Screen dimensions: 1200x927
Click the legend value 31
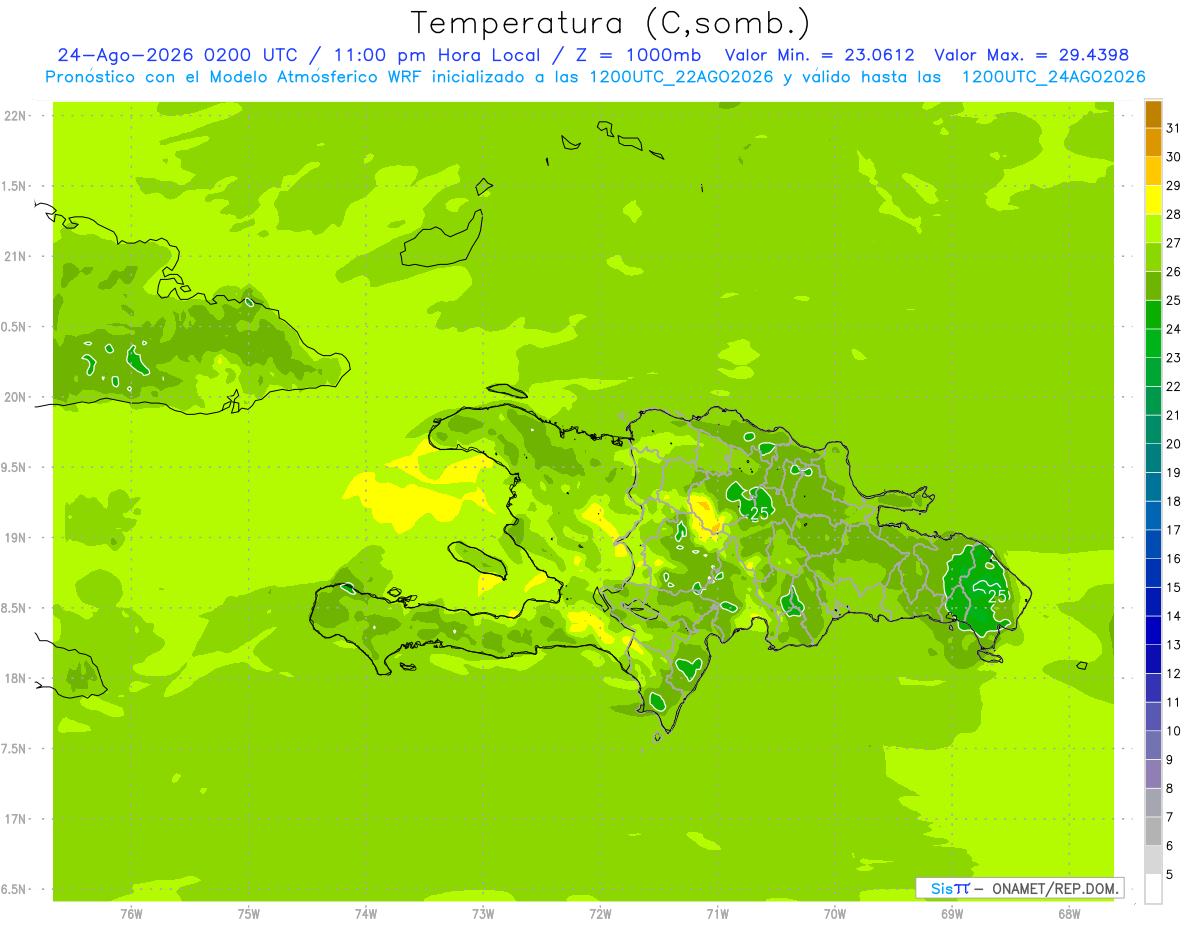(x=1173, y=128)
